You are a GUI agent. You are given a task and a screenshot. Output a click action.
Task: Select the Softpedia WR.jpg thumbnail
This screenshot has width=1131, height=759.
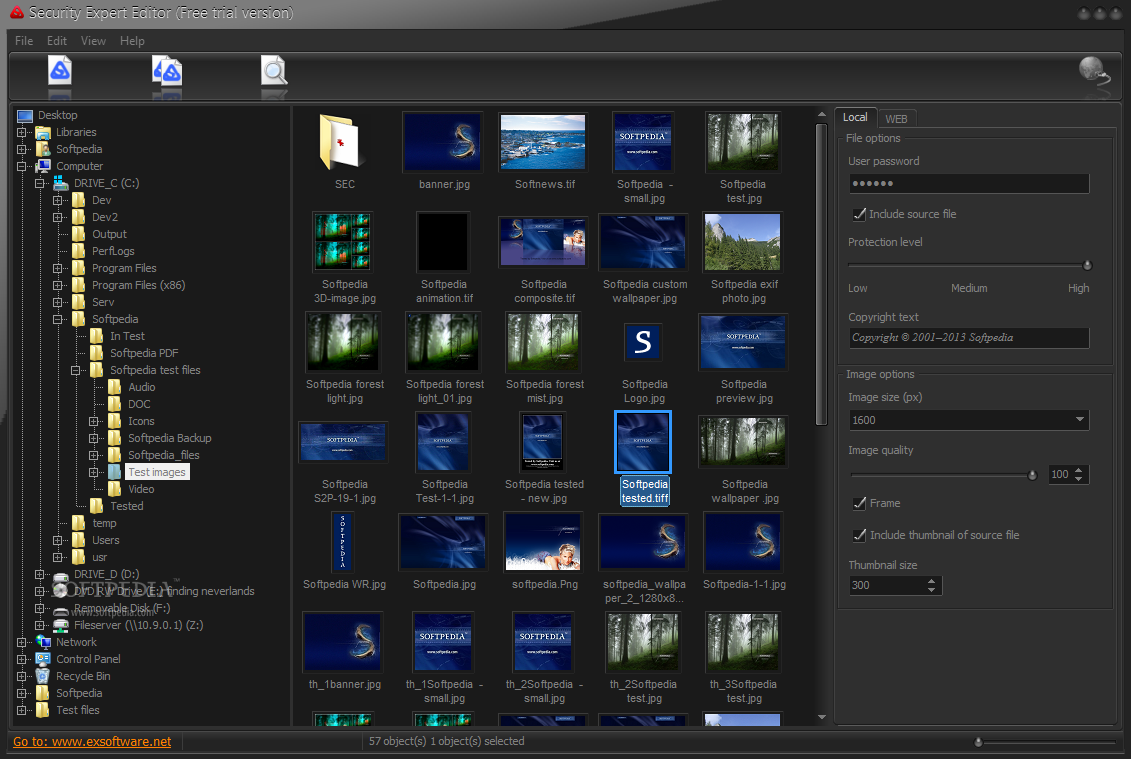click(343, 541)
